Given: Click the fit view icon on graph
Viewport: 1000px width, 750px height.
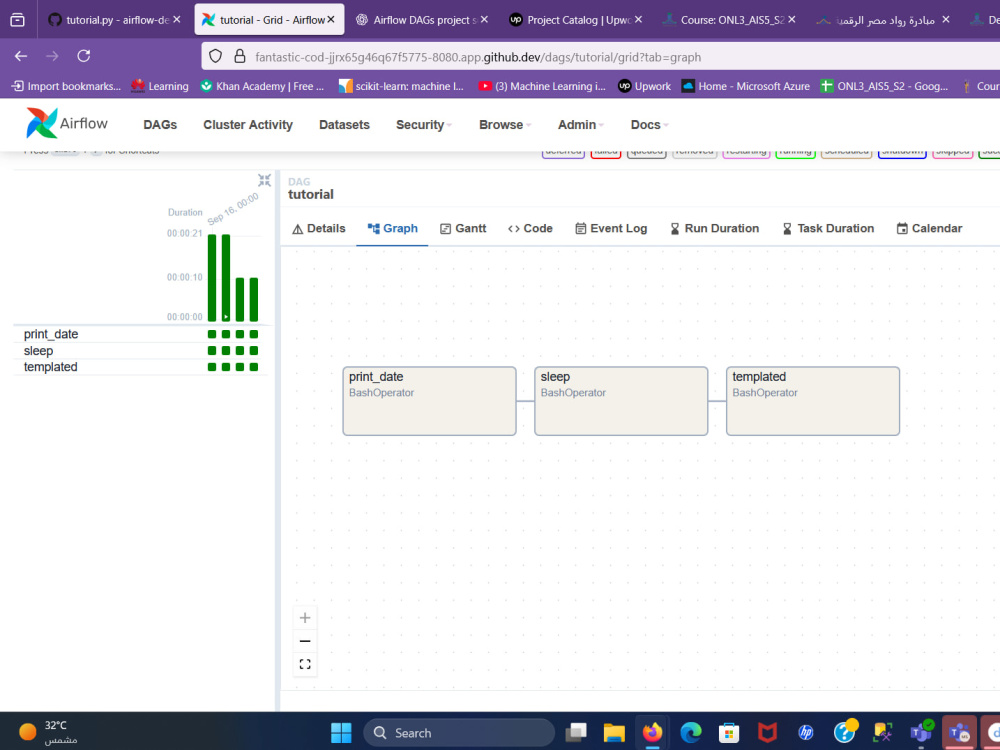Looking at the screenshot, I should [305, 665].
